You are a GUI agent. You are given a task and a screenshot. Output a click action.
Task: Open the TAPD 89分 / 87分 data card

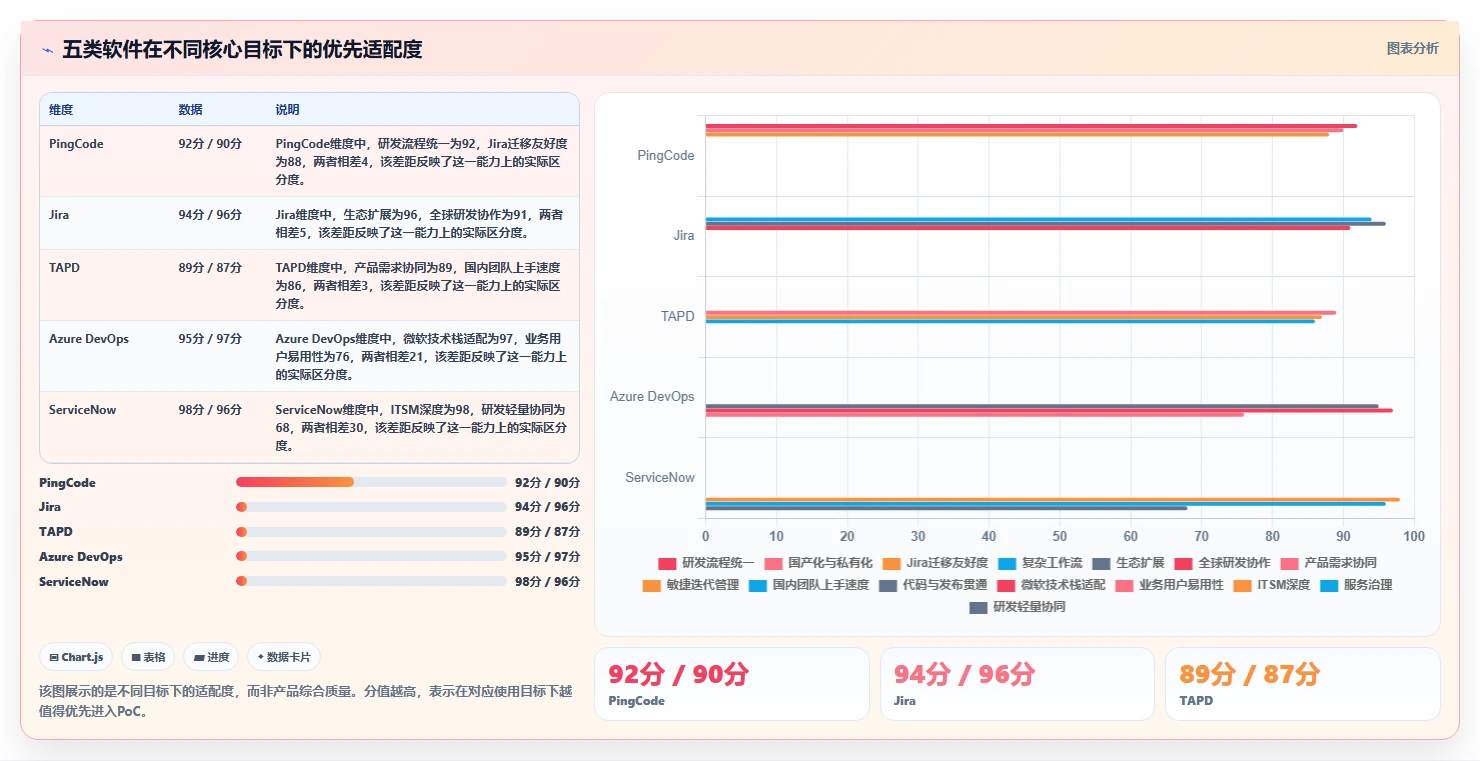[x=1302, y=684]
